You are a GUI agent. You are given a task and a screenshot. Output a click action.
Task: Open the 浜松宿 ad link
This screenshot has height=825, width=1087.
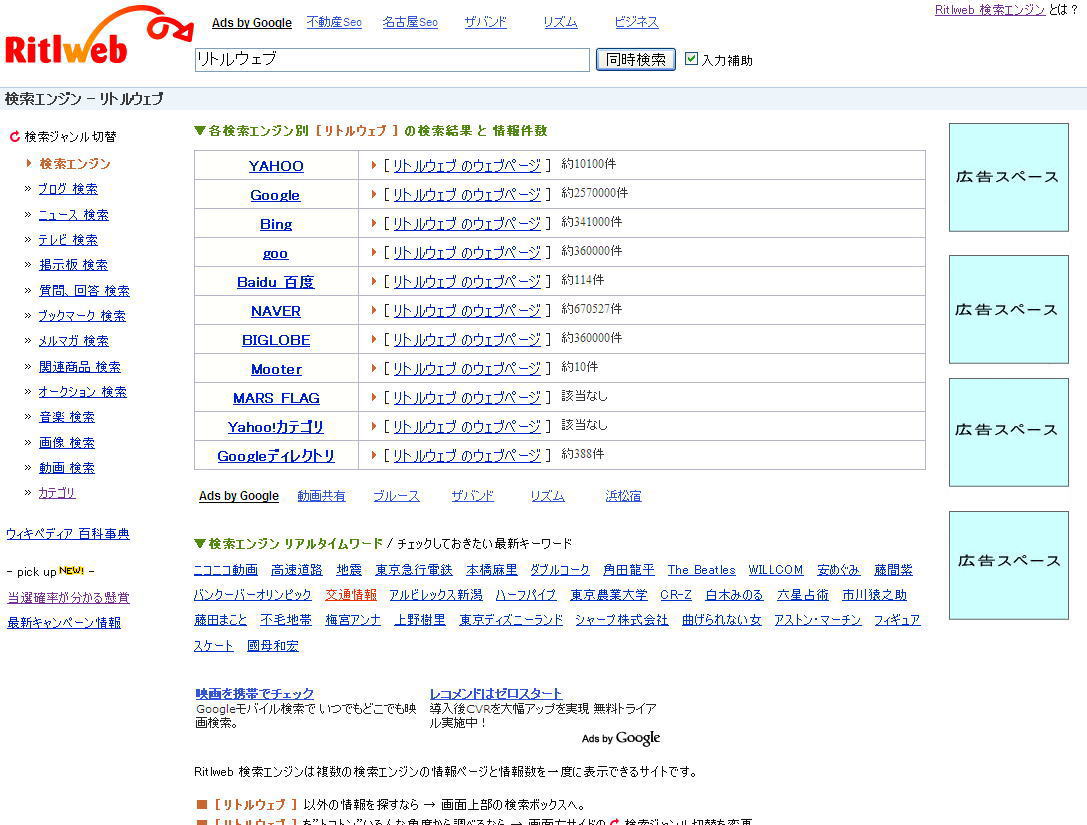click(x=623, y=496)
